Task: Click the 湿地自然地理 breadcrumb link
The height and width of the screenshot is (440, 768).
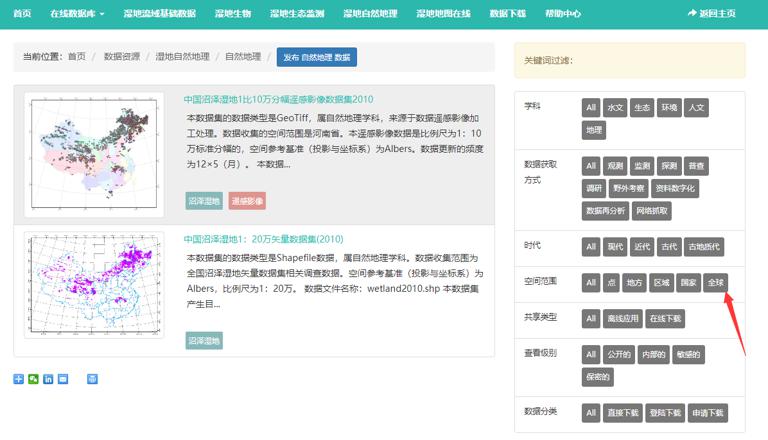Action: pyautogui.click(x=183, y=57)
